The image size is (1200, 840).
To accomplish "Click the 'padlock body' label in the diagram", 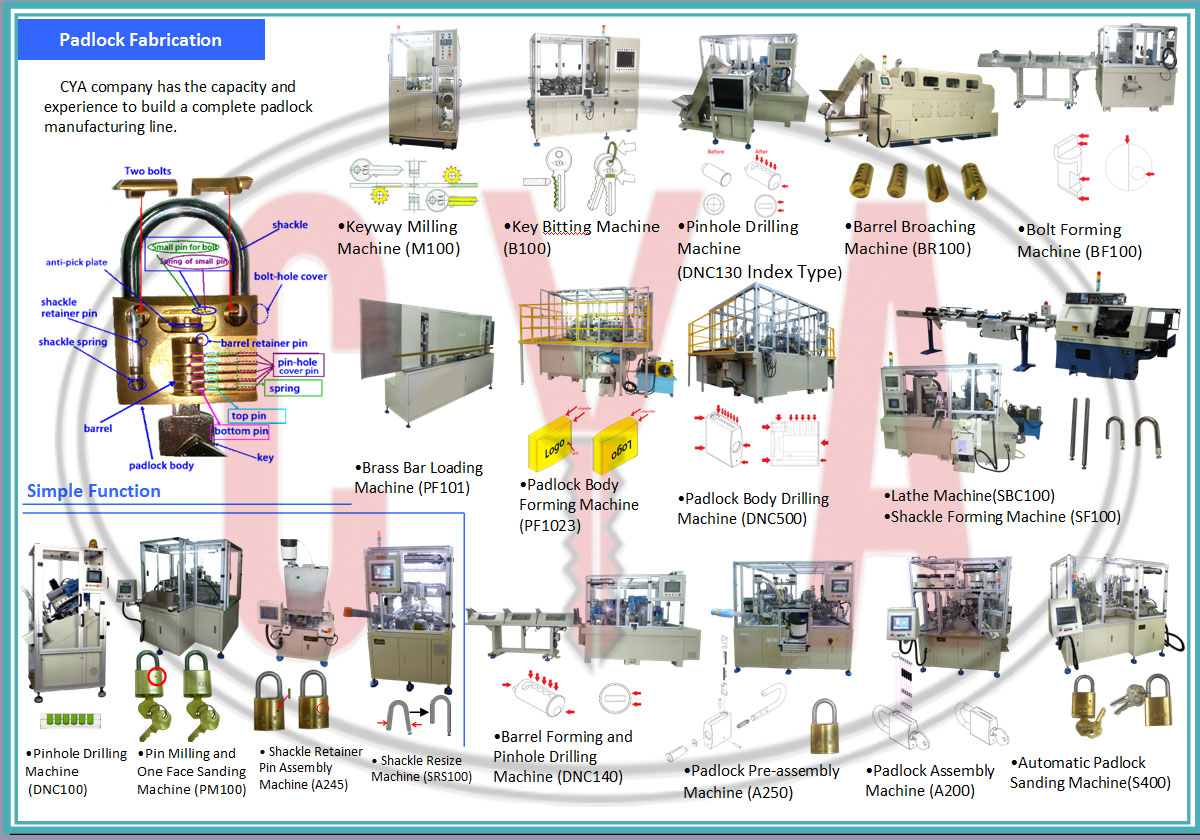I will pyautogui.click(x=161, y=465).
